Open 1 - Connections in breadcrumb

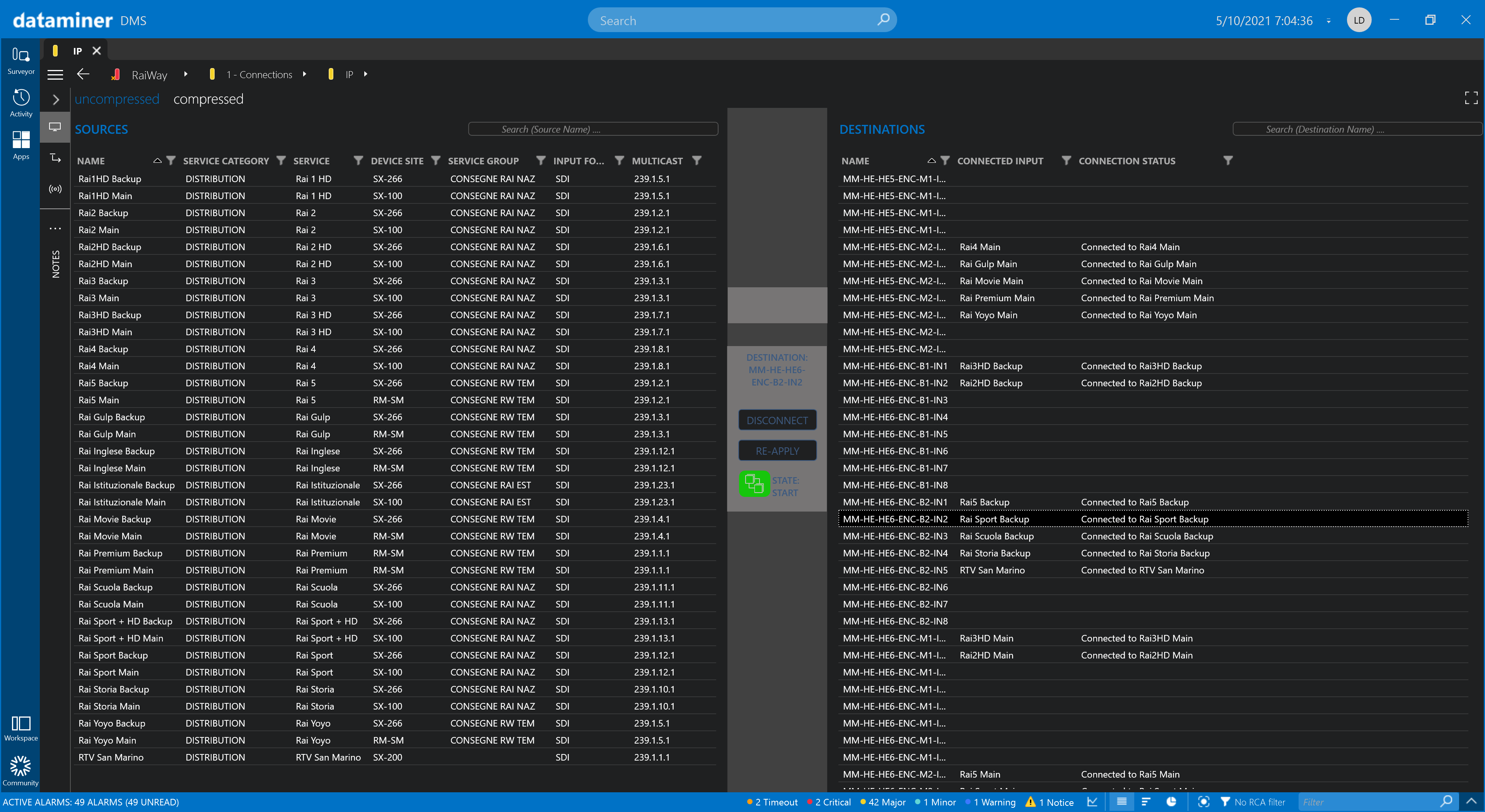coord(259,74)
